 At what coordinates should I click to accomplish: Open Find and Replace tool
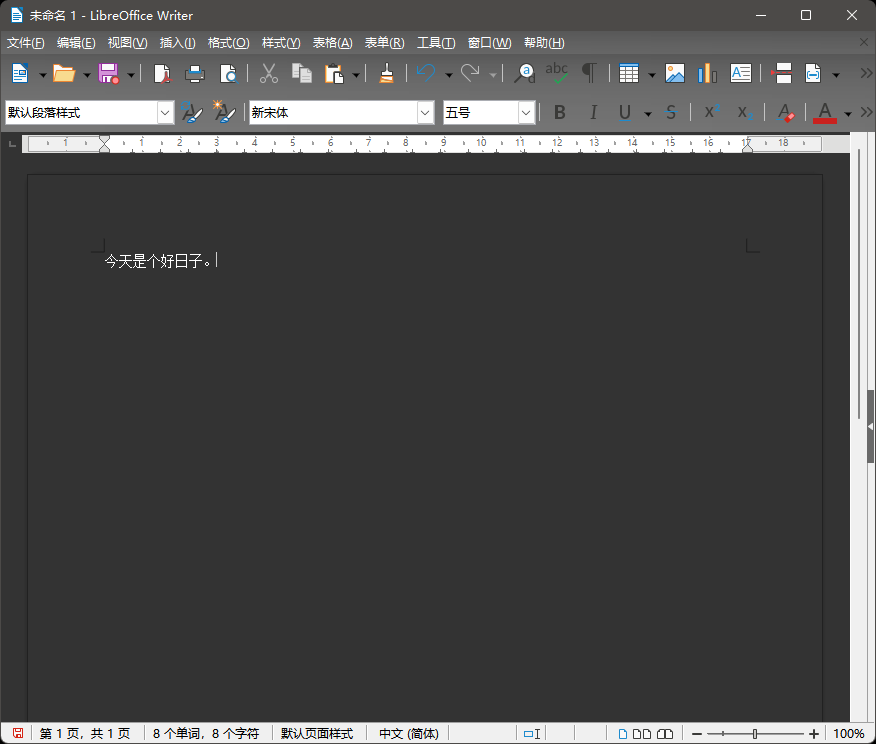pos(525,73)
